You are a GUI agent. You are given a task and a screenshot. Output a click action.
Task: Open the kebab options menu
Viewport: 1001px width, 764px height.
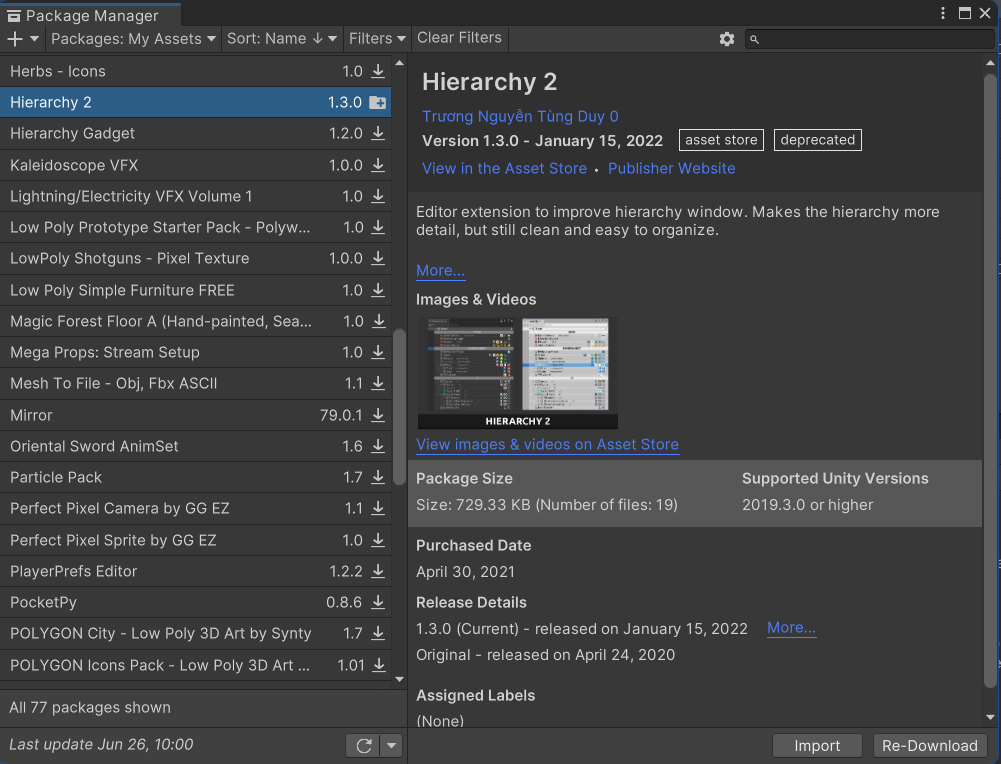943,13
